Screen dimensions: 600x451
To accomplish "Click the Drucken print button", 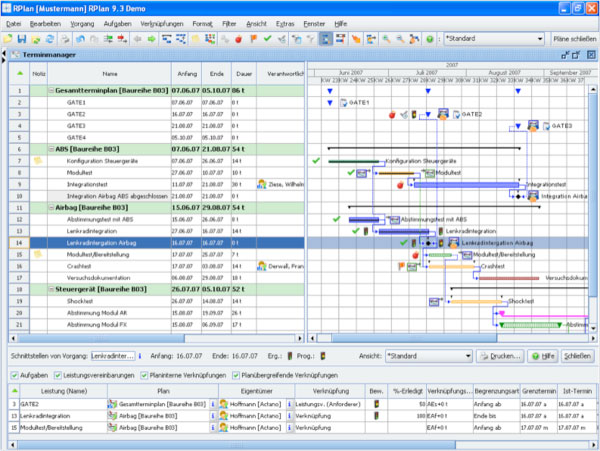I will pos(502,355).
